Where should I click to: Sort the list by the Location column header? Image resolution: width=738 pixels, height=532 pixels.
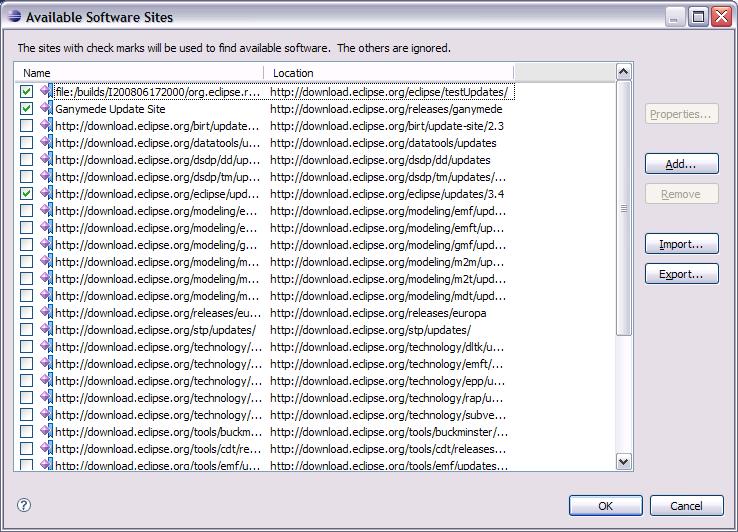click(x=389, y=73)
